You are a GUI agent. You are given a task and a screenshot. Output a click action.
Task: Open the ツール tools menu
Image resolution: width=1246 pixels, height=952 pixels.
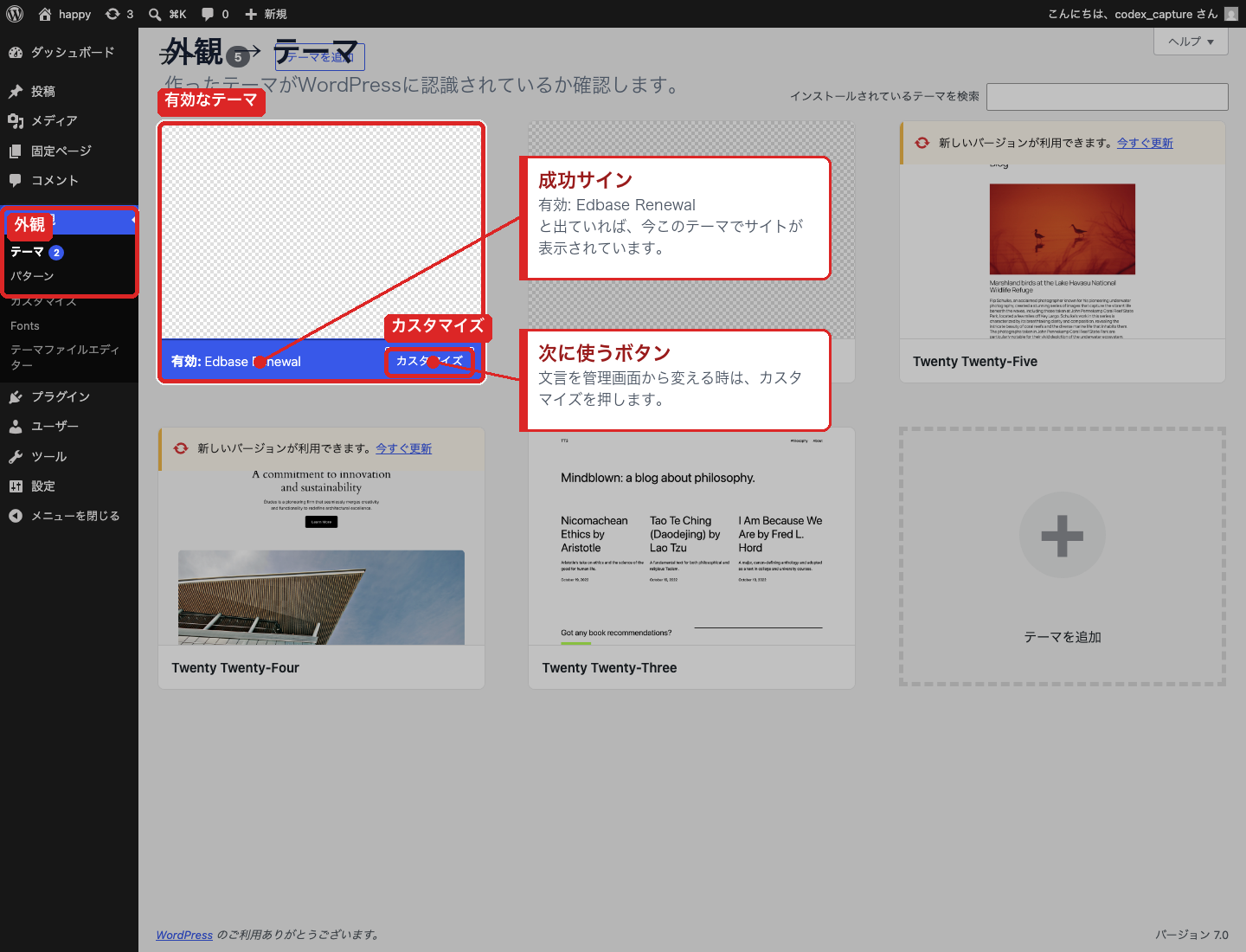(69, 456)
